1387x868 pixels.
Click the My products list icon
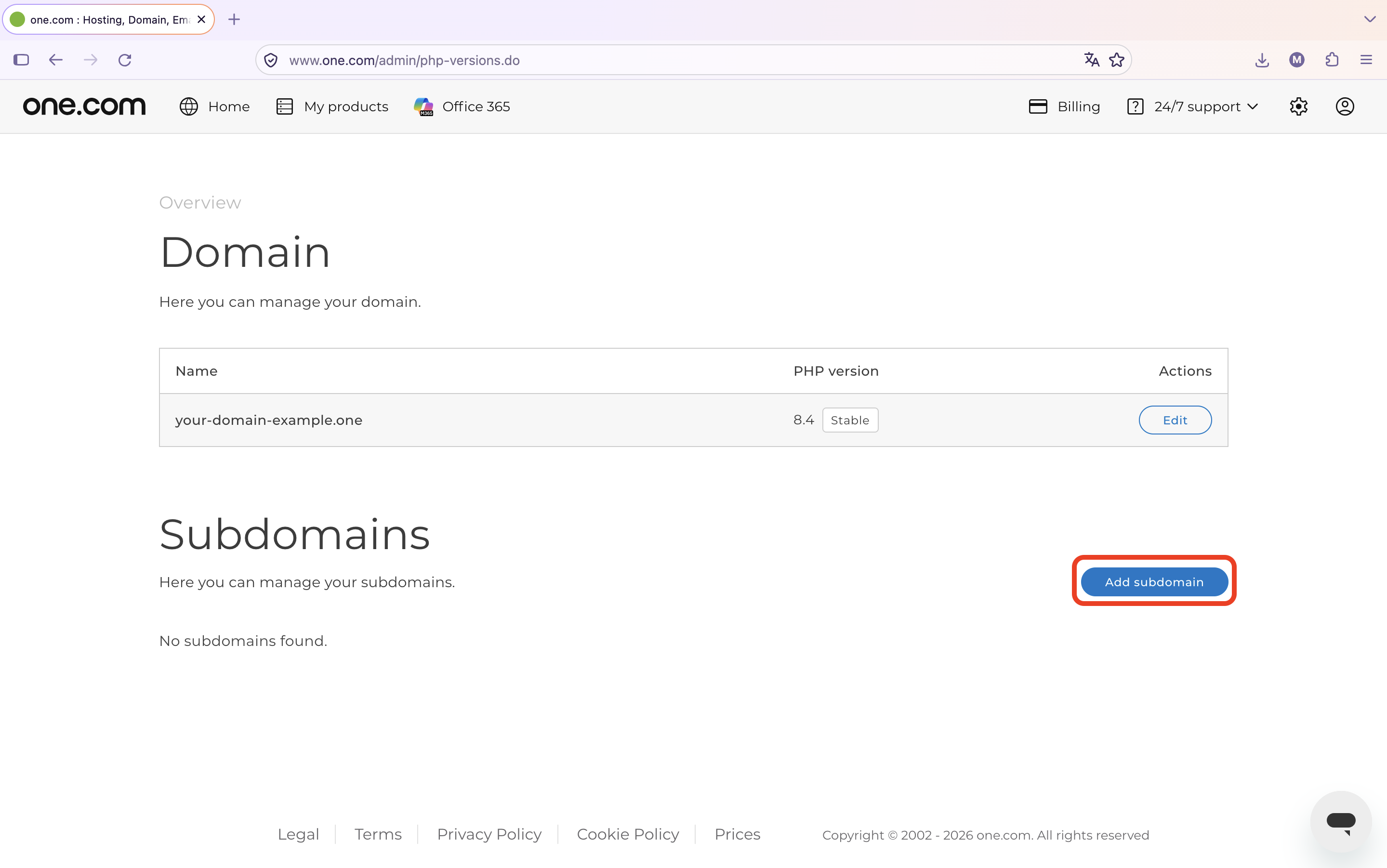pos(285,106)
